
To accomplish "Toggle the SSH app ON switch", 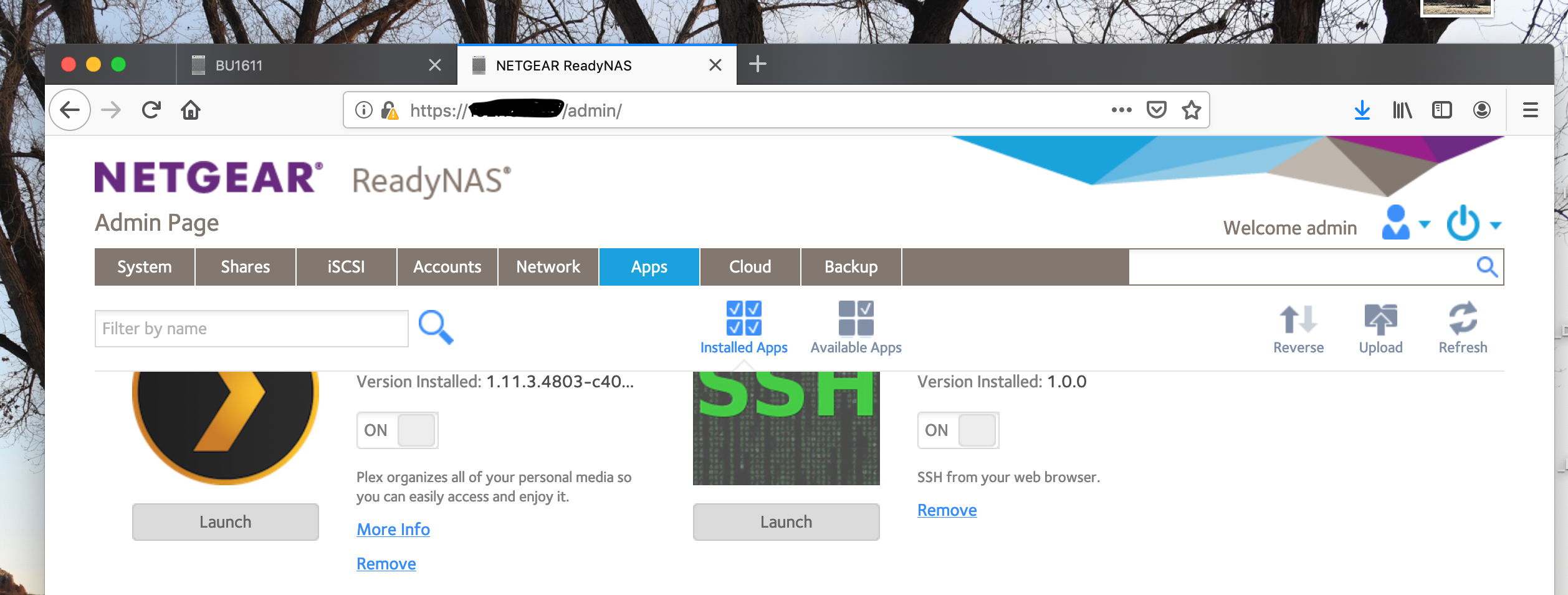I will click(958, 430).
